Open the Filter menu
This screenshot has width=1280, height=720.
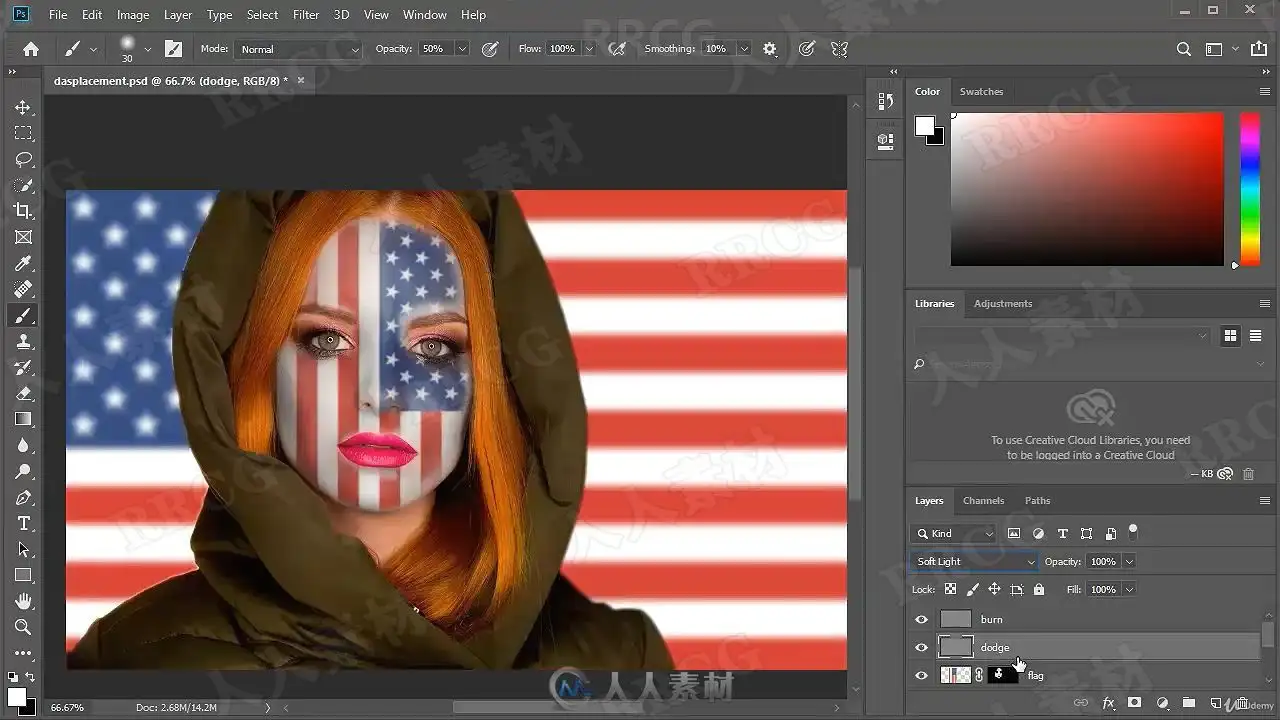tap(306, 15)
